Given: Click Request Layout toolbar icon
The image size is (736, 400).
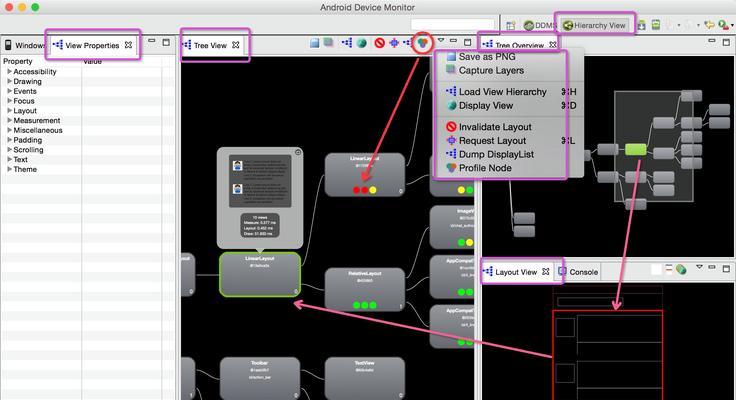Looking at the screenshot, I should tap(394, 43).
